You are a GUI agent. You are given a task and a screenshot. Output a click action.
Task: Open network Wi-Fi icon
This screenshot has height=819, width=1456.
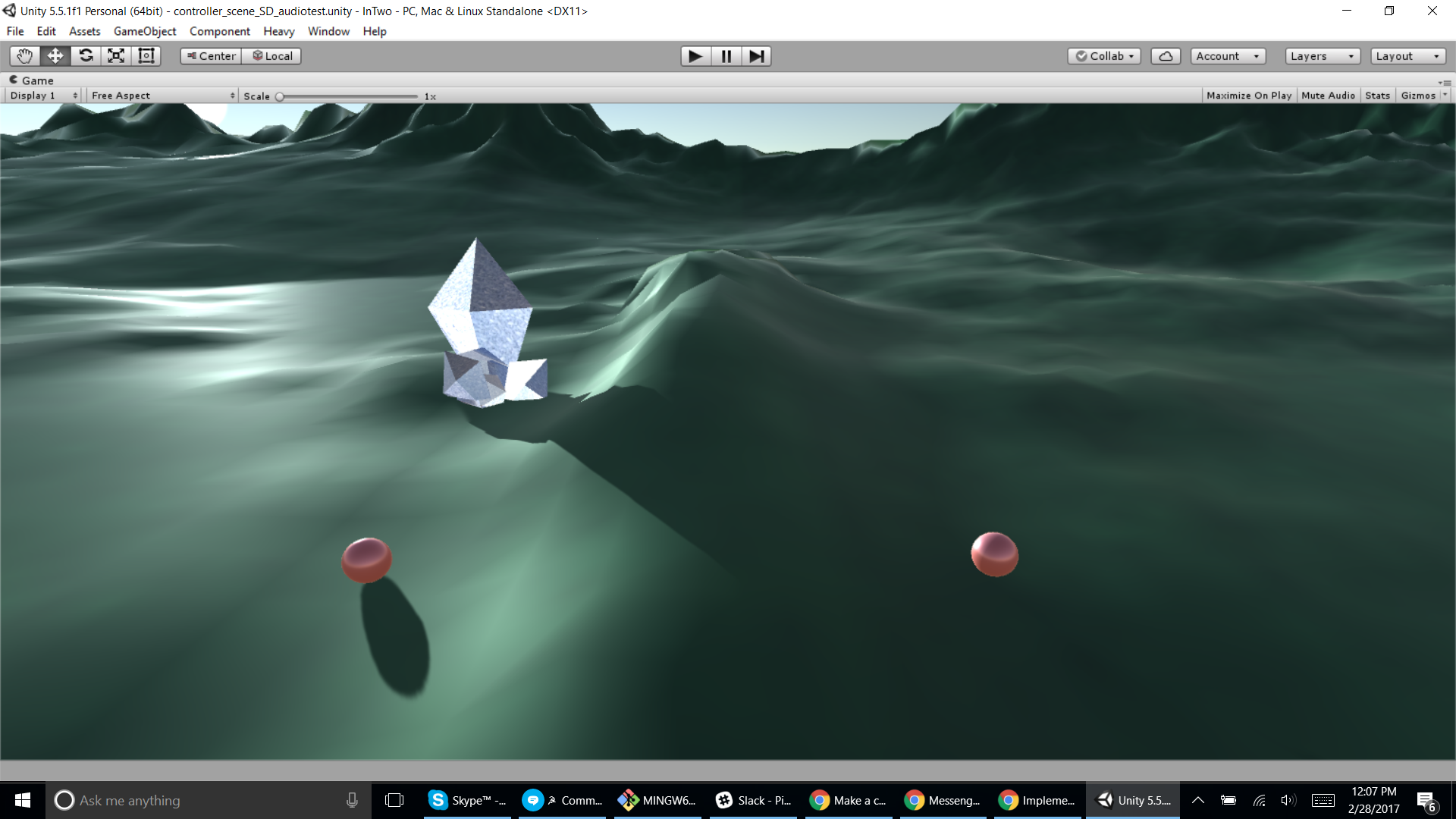tap(1259, 800)
